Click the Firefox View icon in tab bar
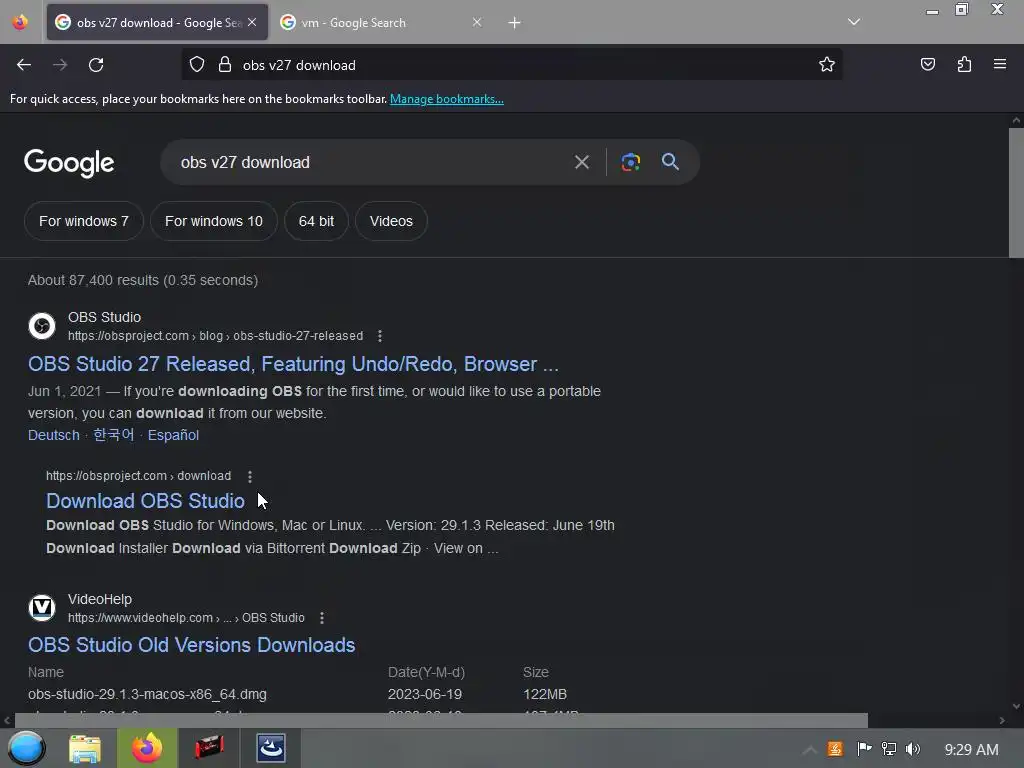 [20, 23]
